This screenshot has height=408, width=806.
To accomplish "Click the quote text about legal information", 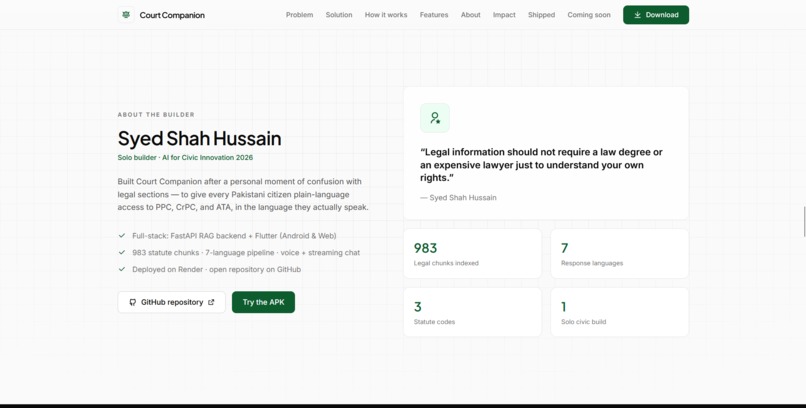I will pyautogui.click(x=541, y=164).
